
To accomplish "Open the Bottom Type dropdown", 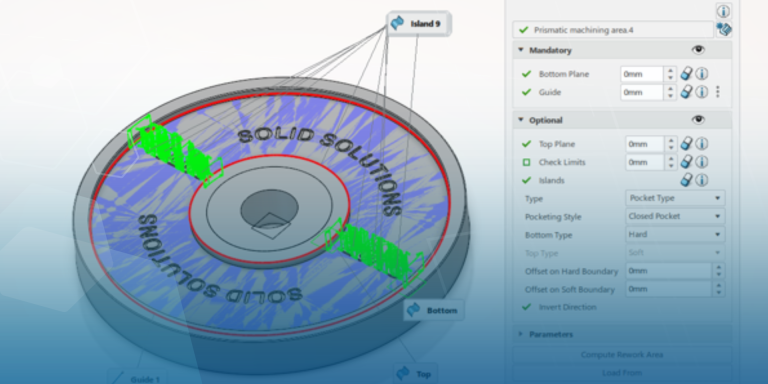I will click(x=675, y=234).
